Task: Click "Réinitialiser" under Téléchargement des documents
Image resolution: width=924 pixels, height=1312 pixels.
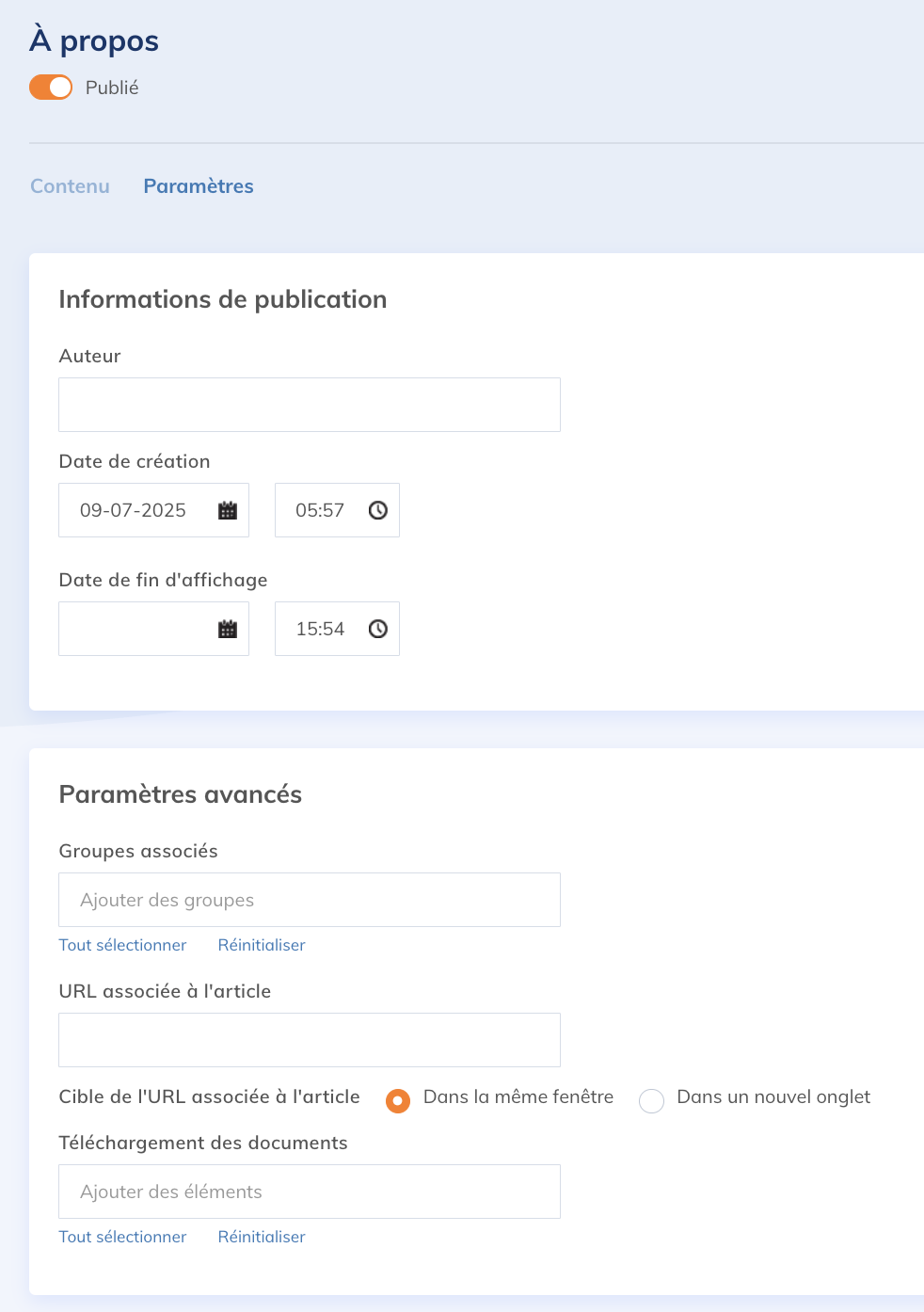Action: (x=262, y=1237)
